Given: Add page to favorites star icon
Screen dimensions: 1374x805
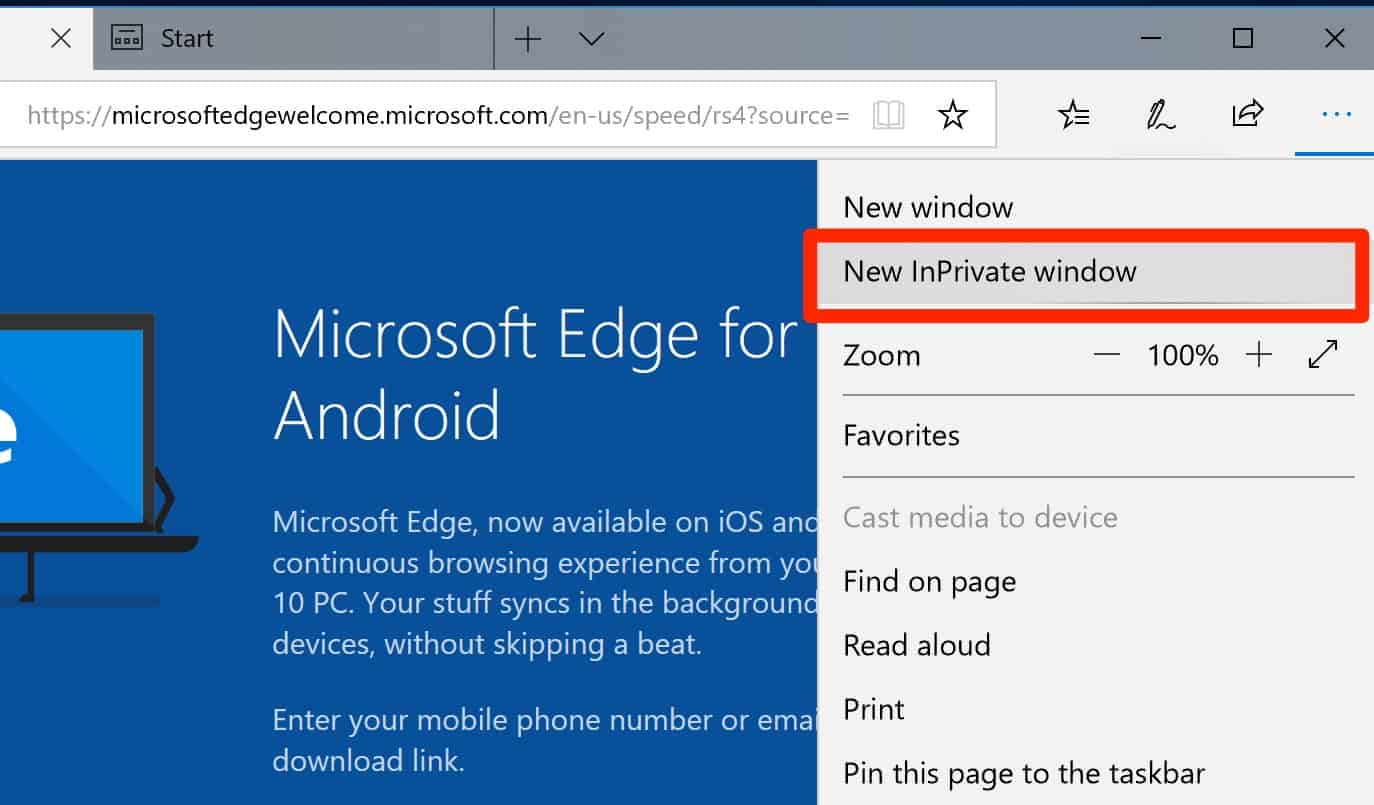Looking at the screenshot, I should tap(952, 115).
